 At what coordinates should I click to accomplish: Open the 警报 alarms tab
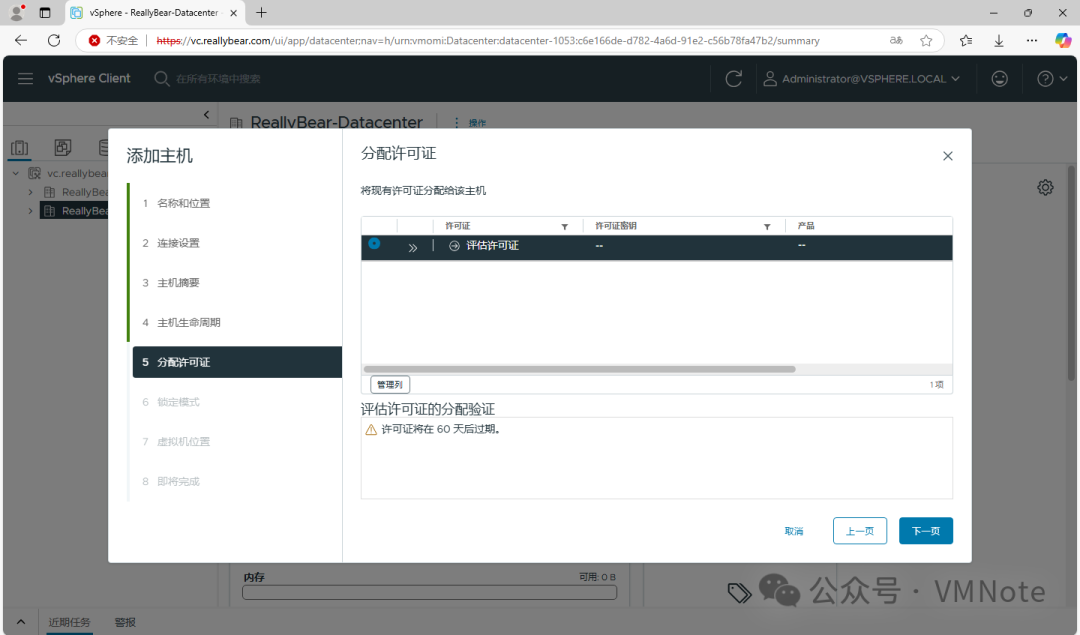(x=125, y=622)
